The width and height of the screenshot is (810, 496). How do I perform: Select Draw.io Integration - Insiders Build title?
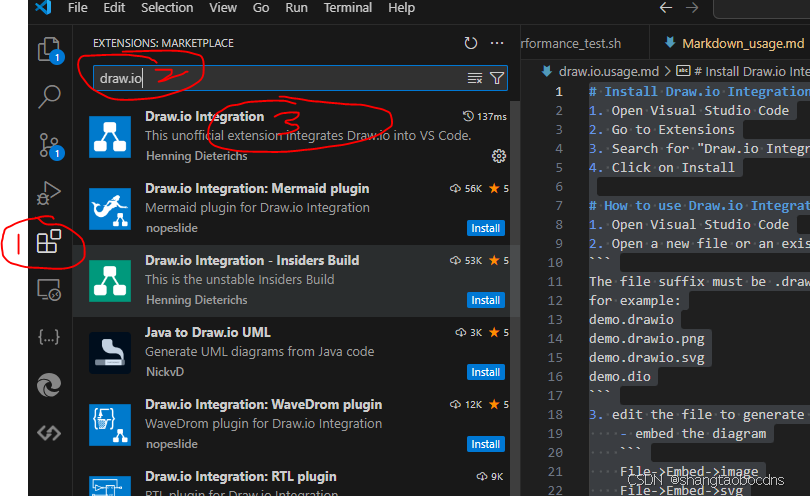pos(252,260)
